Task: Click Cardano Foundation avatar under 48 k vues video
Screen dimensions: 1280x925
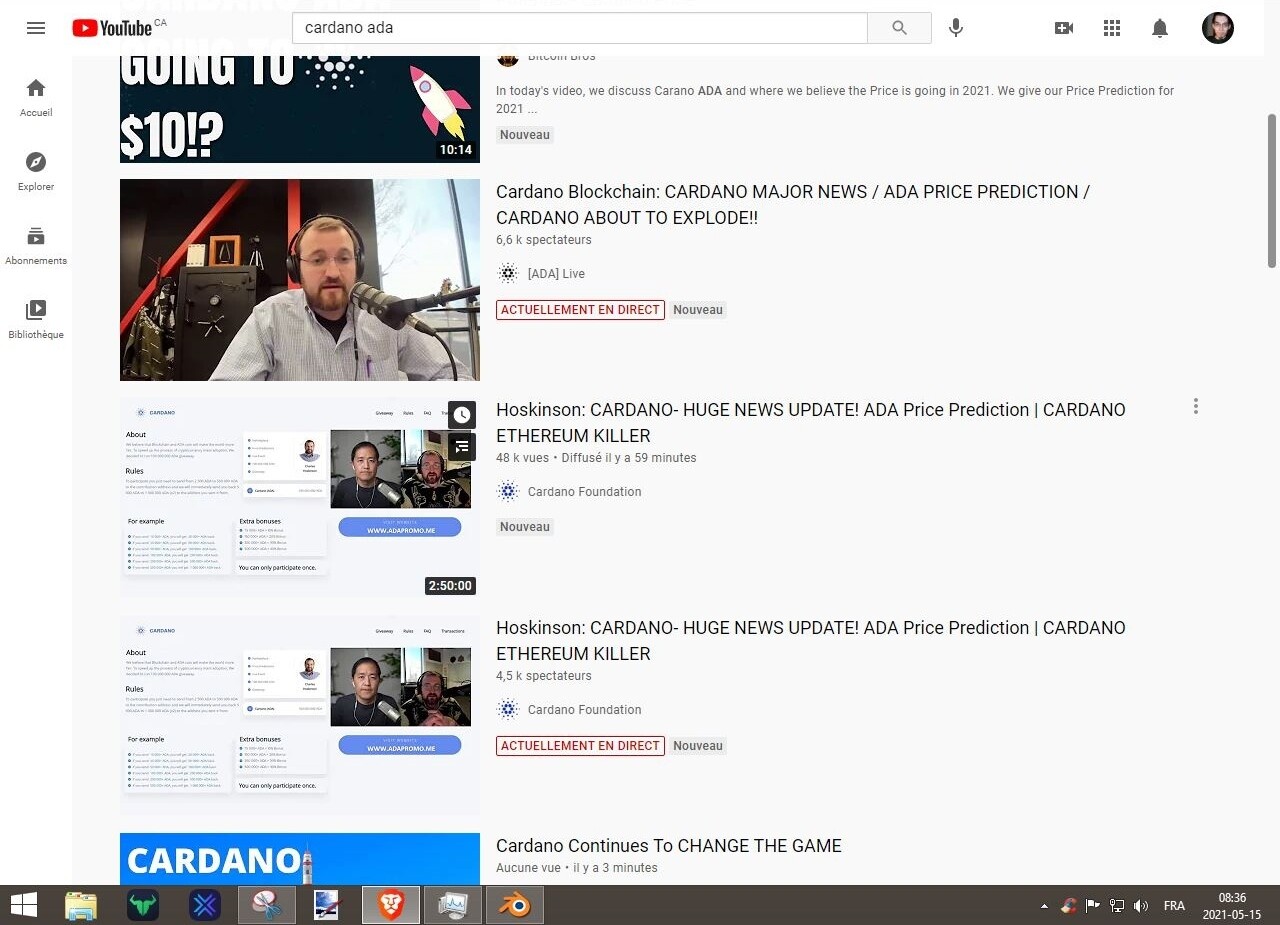Action: (508, 492)
